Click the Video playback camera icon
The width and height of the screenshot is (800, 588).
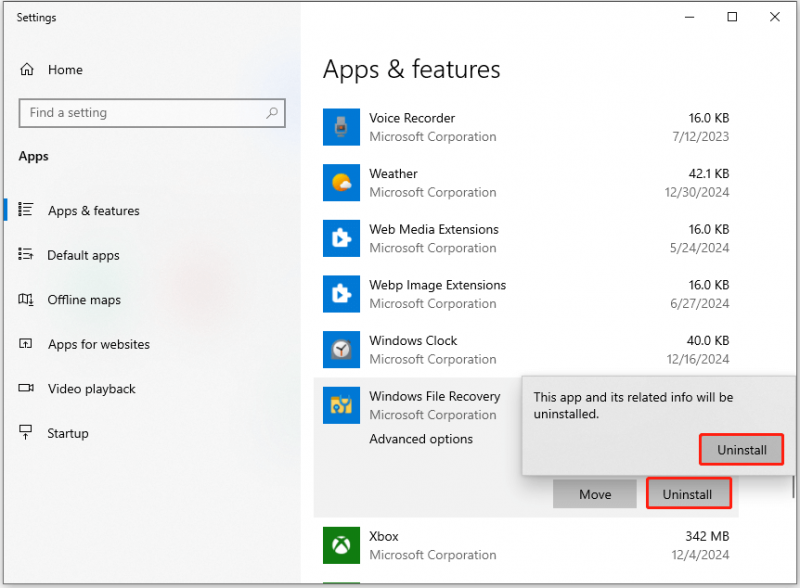click(x=26, y=388)
